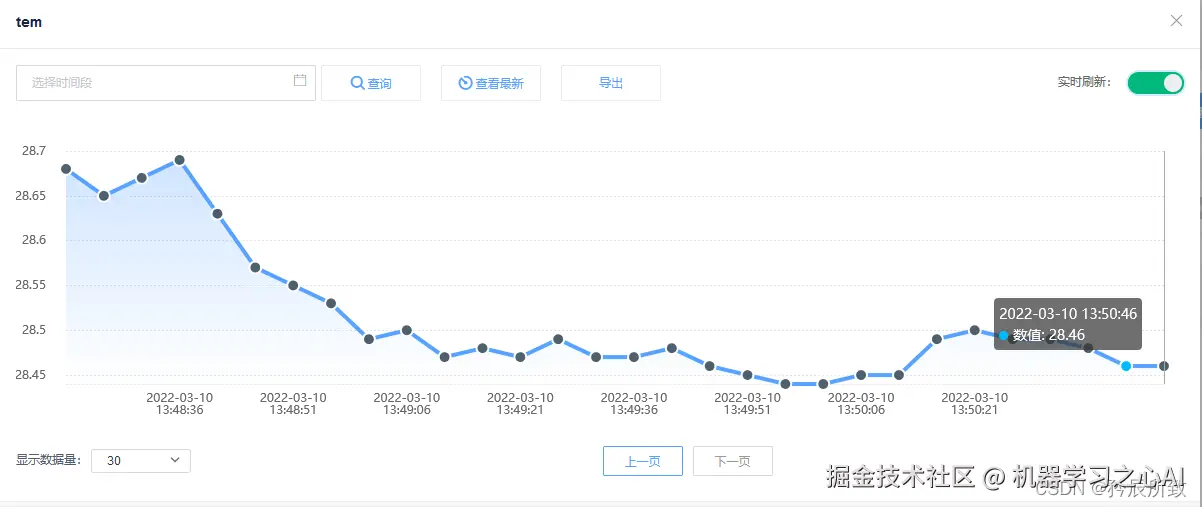Click the 下一页 next page button
The image size is (1202, 507).
[733, 461]
